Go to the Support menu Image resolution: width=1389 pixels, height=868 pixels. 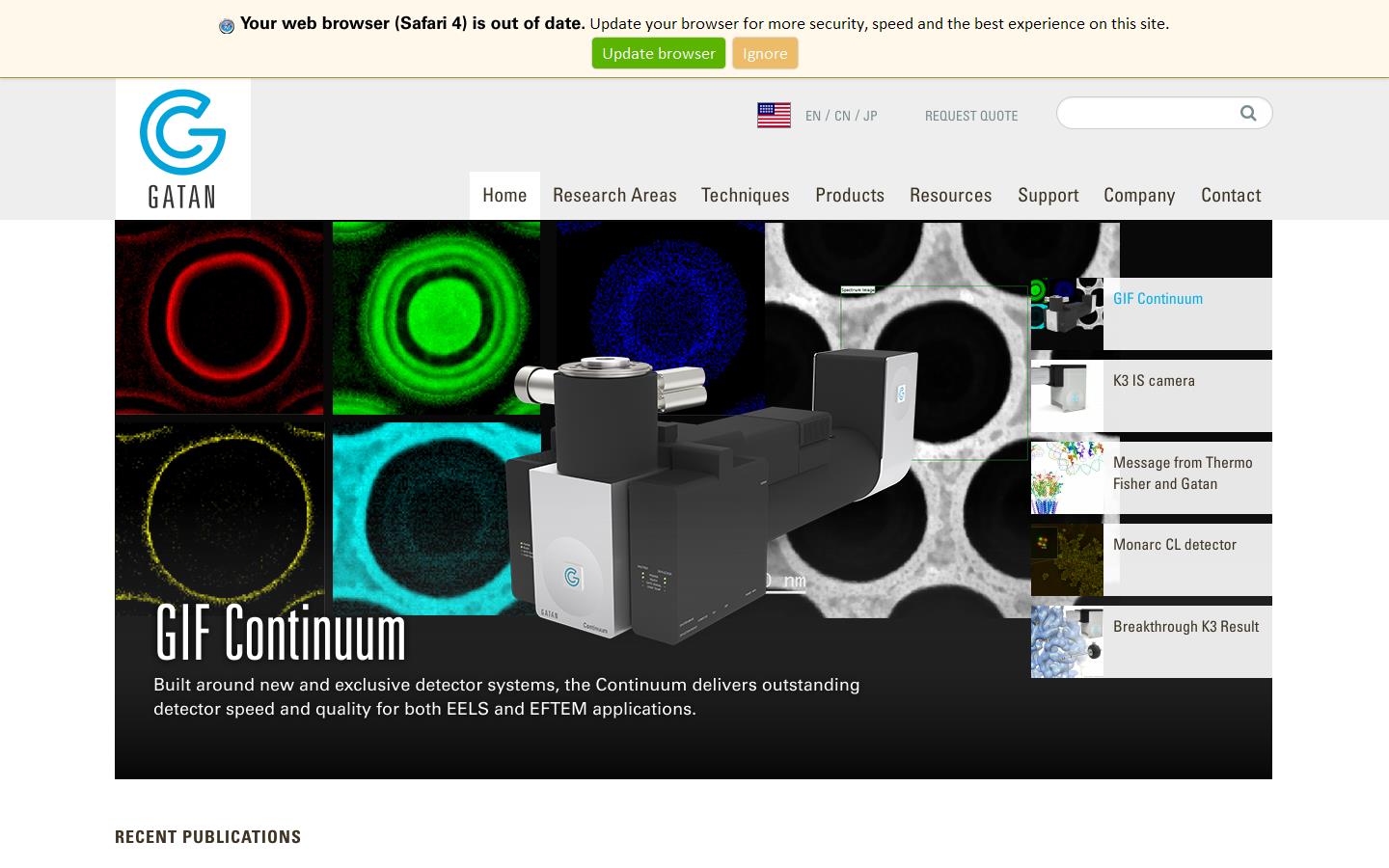coord(1048,195)
